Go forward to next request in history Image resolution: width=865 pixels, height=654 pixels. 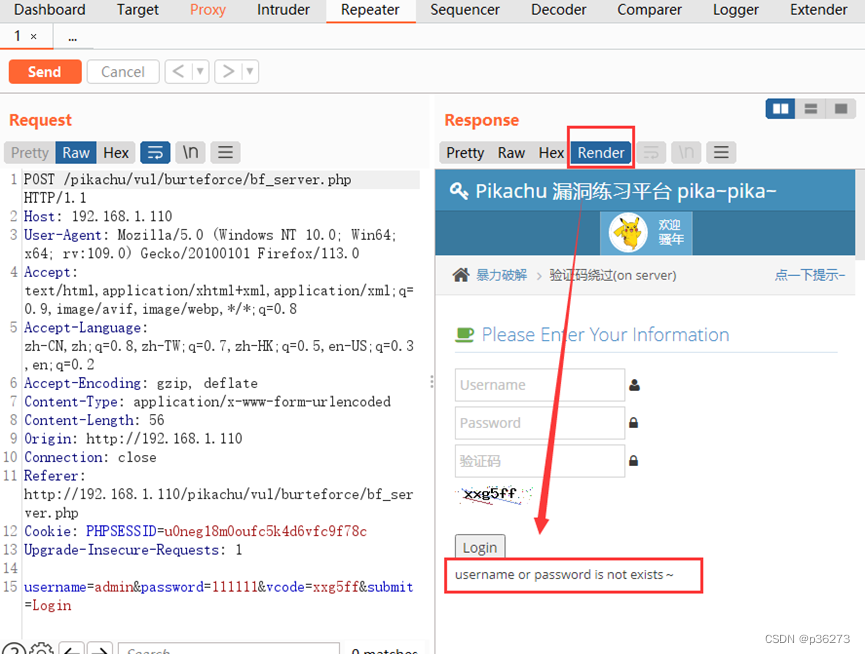click(228, 72)
